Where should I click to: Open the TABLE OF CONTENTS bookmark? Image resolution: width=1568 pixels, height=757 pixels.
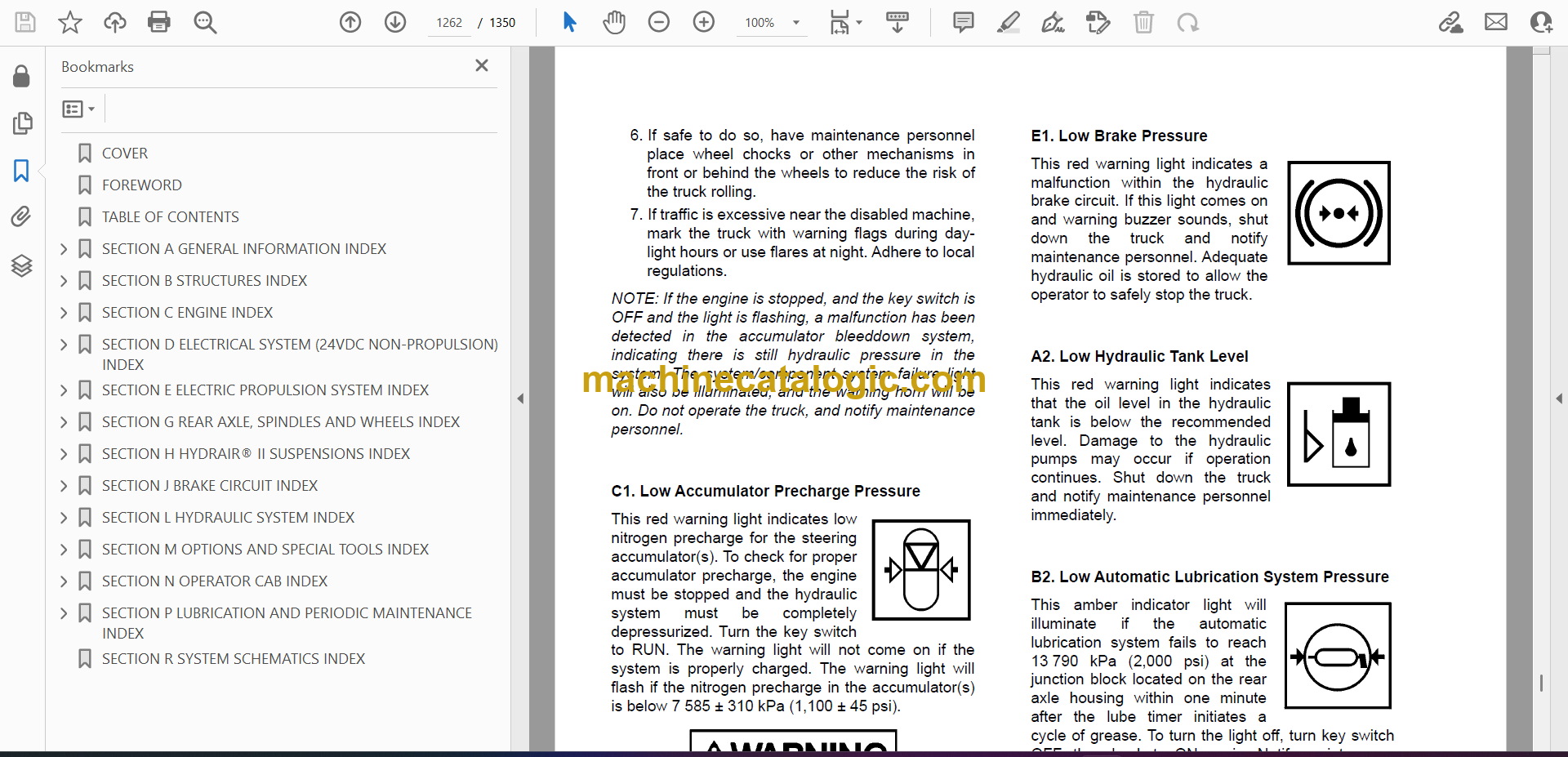pyautogui.click(x=171, y=217)
